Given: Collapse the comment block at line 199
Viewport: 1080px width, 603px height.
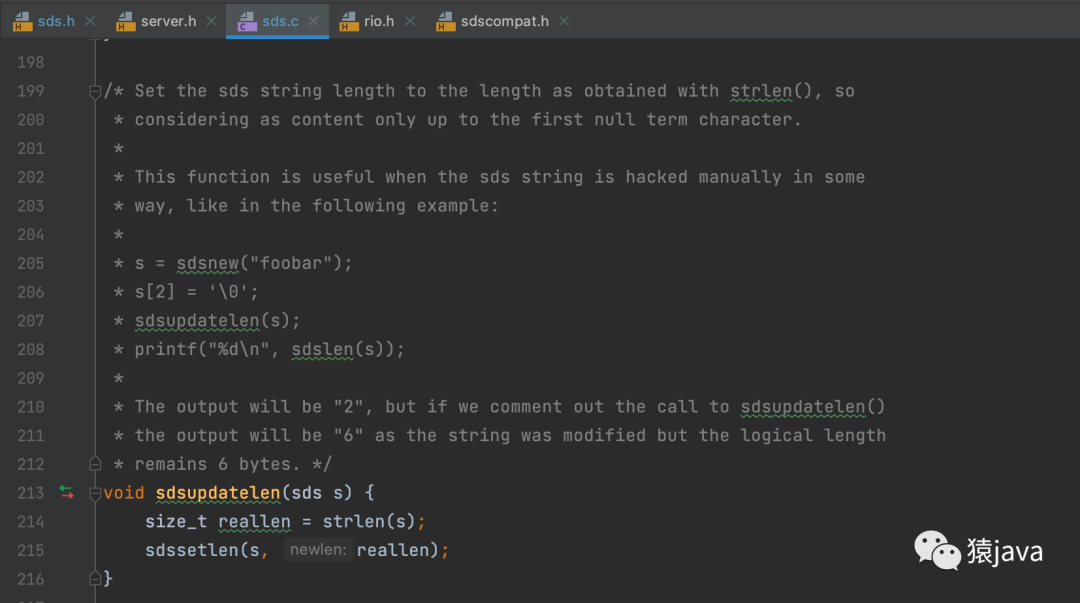Looking at the screenshot, I should 95,91.
